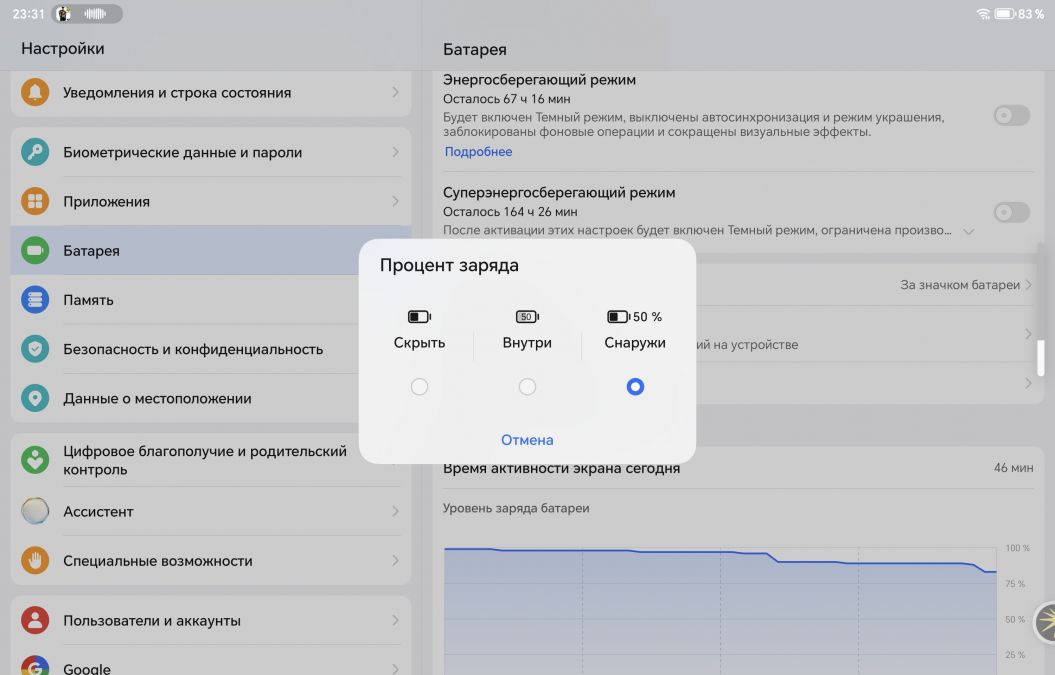This screenshot has height=675, width=1055.
Task: Click chevron next to Уведомления и строка состояния
Action: point(396,92)
